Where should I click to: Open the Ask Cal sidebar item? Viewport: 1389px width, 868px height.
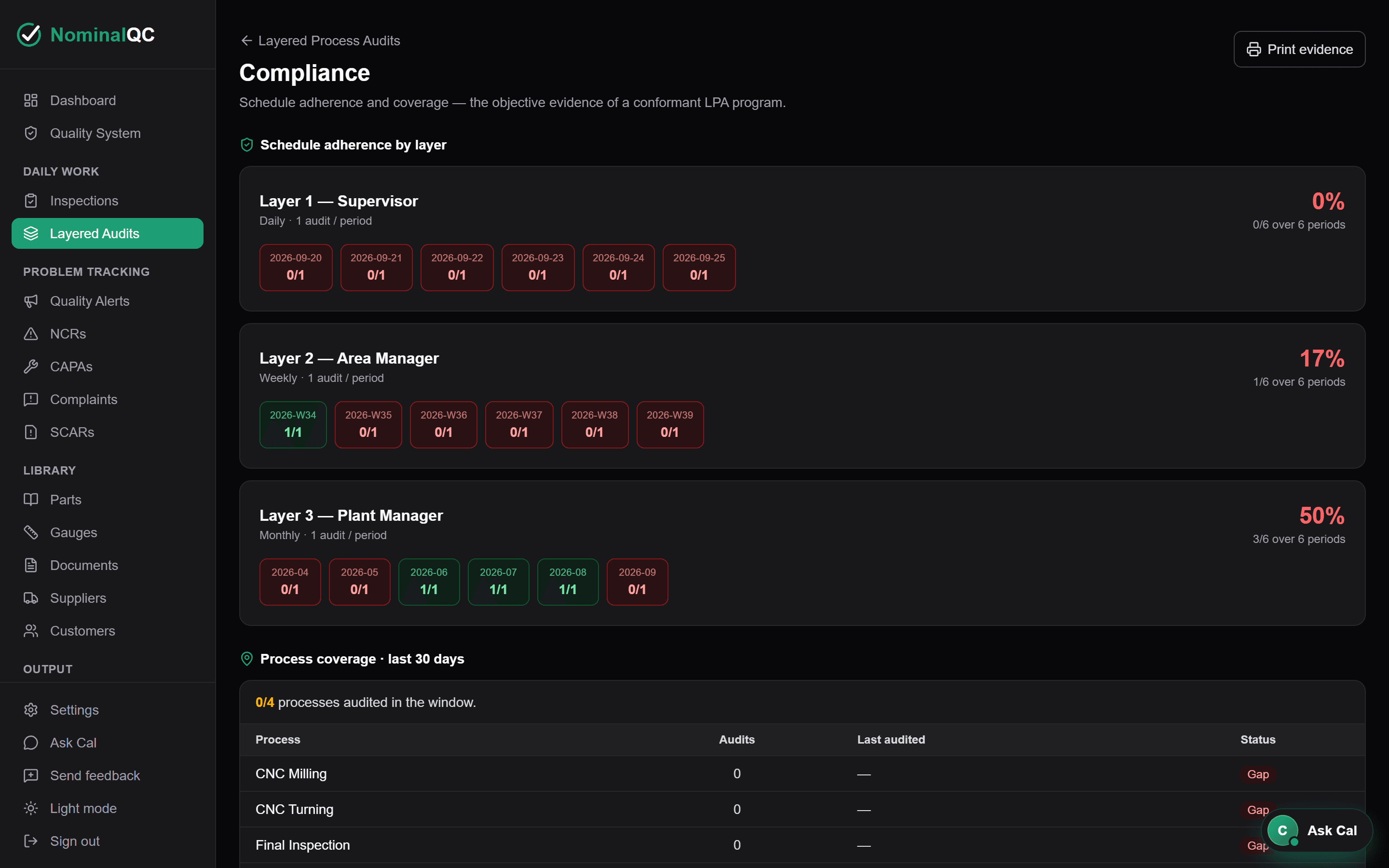point(108,743)
